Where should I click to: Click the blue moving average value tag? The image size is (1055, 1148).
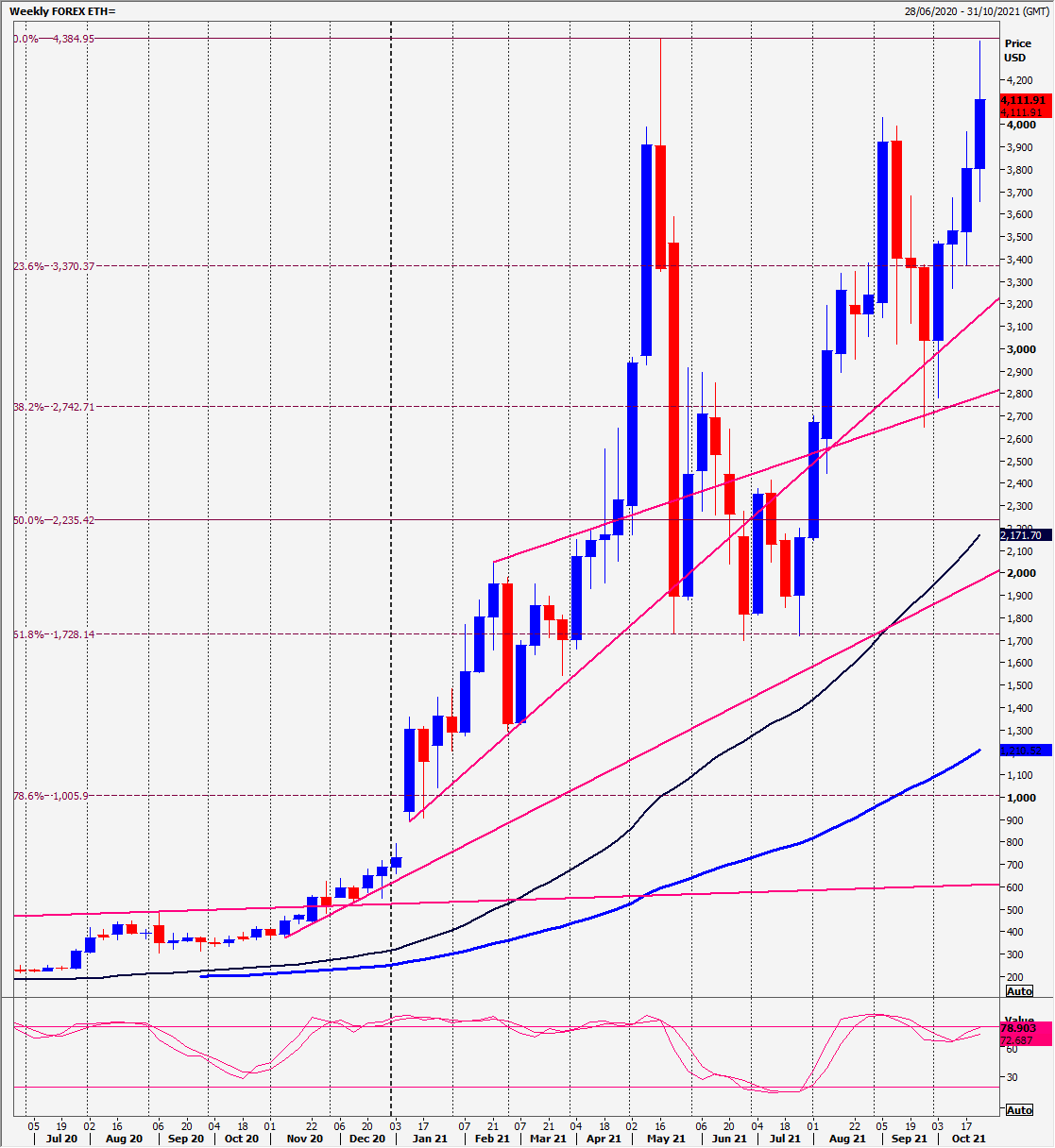click(x=1026, y=751)
